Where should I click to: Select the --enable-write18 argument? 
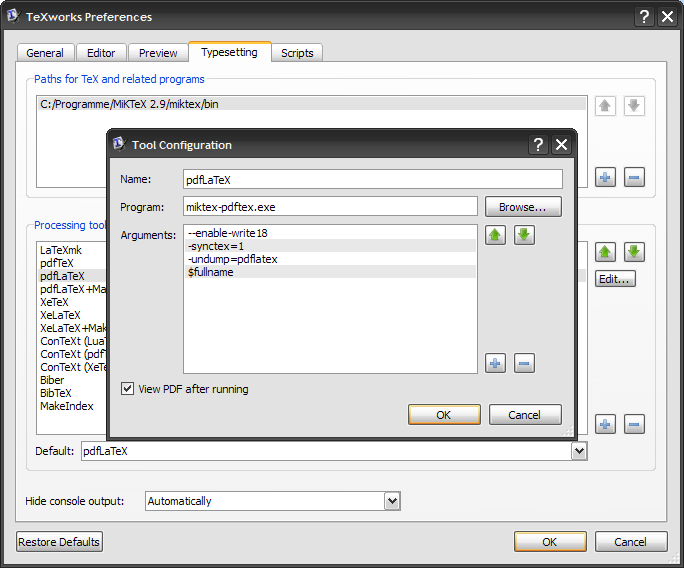click(x=330, y=233)
